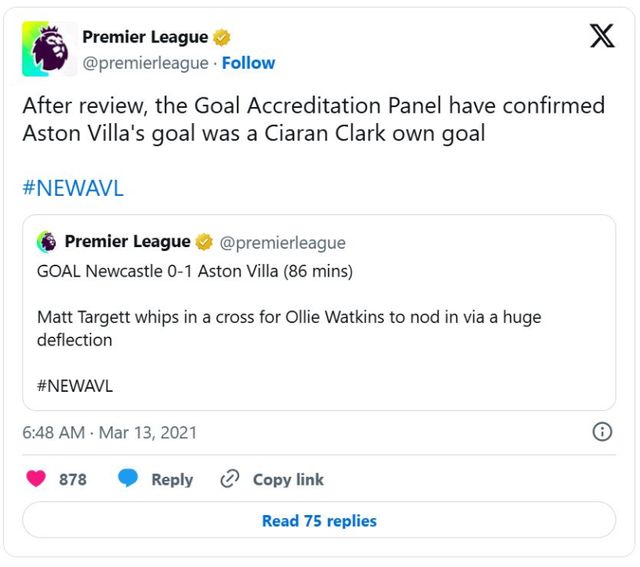Click the verified badge beside Premier League
Screen dimensions: 640x567
[x=222, y=38]
